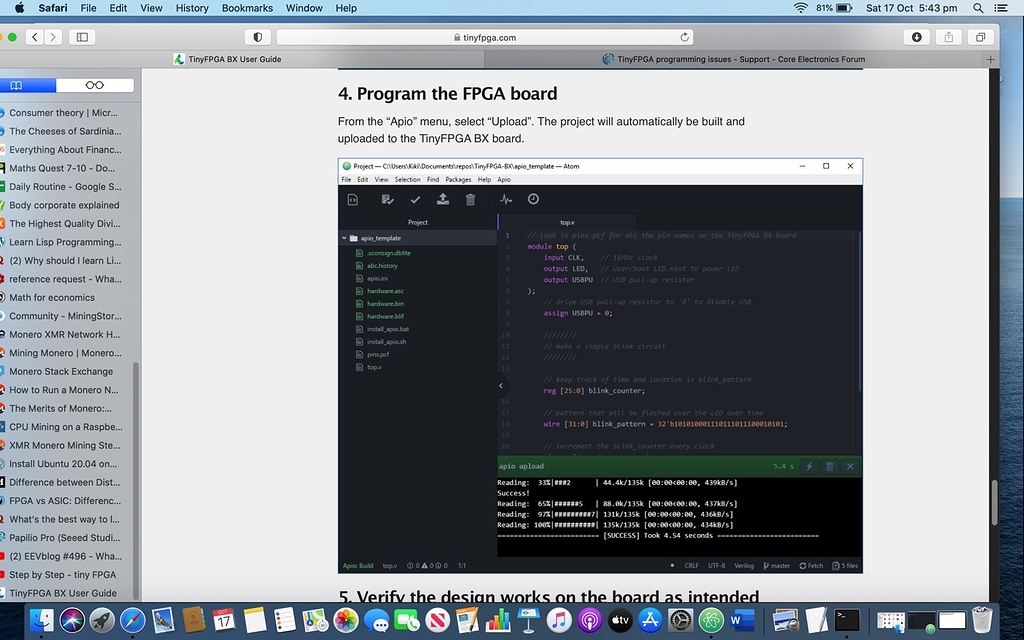Switch to Reading List in sidebar
Viewport: 1024px width, 640px height.
click(x=94, y=86)
